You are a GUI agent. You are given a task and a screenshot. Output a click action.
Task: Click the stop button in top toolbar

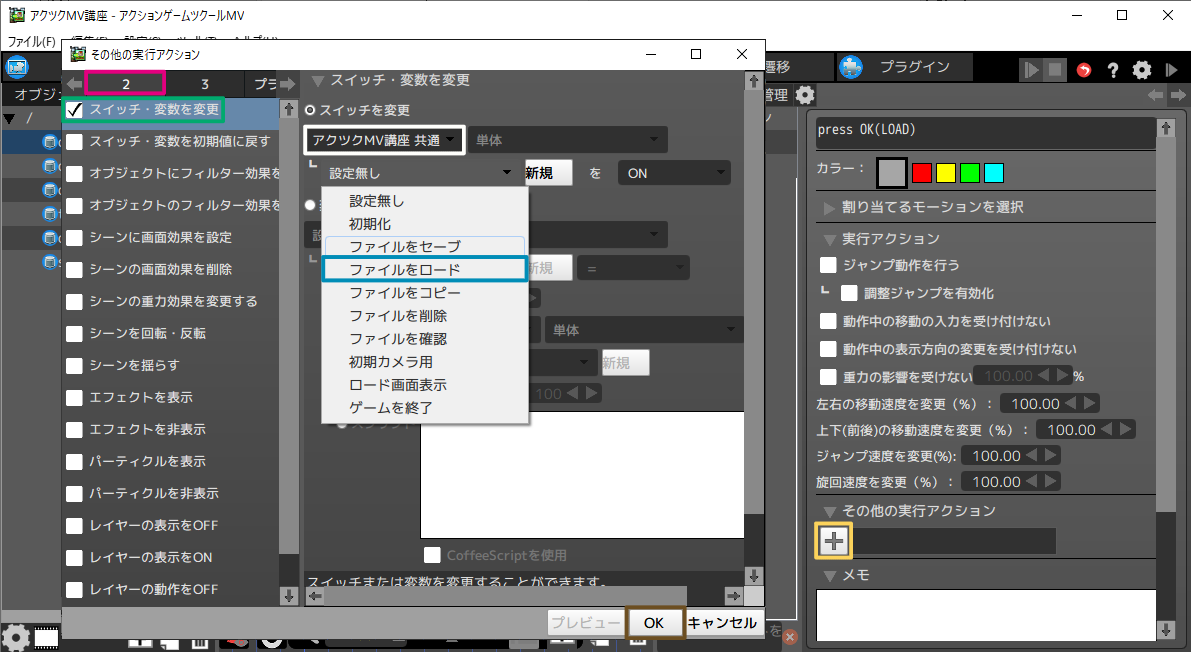coord(1055,70)
